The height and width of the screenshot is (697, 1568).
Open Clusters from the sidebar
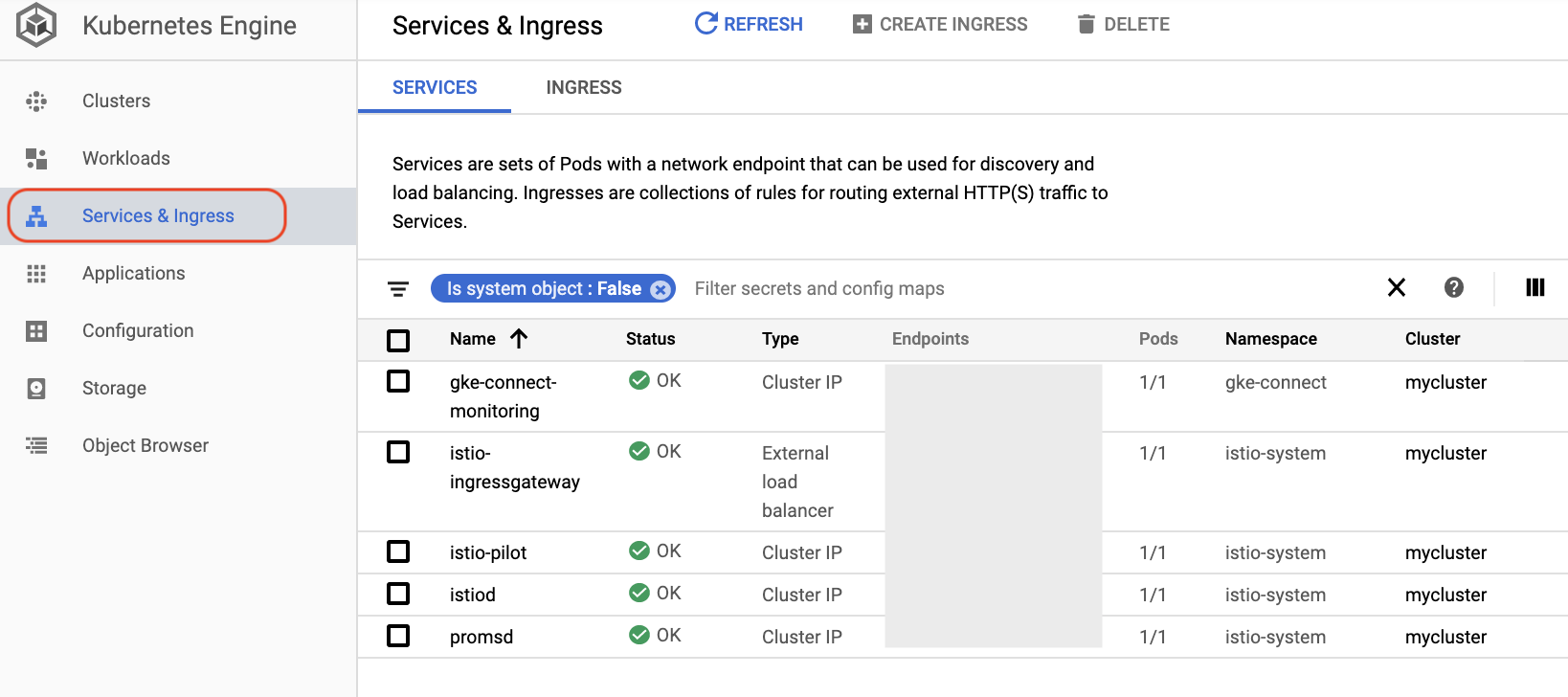click(x=116, y=101)
